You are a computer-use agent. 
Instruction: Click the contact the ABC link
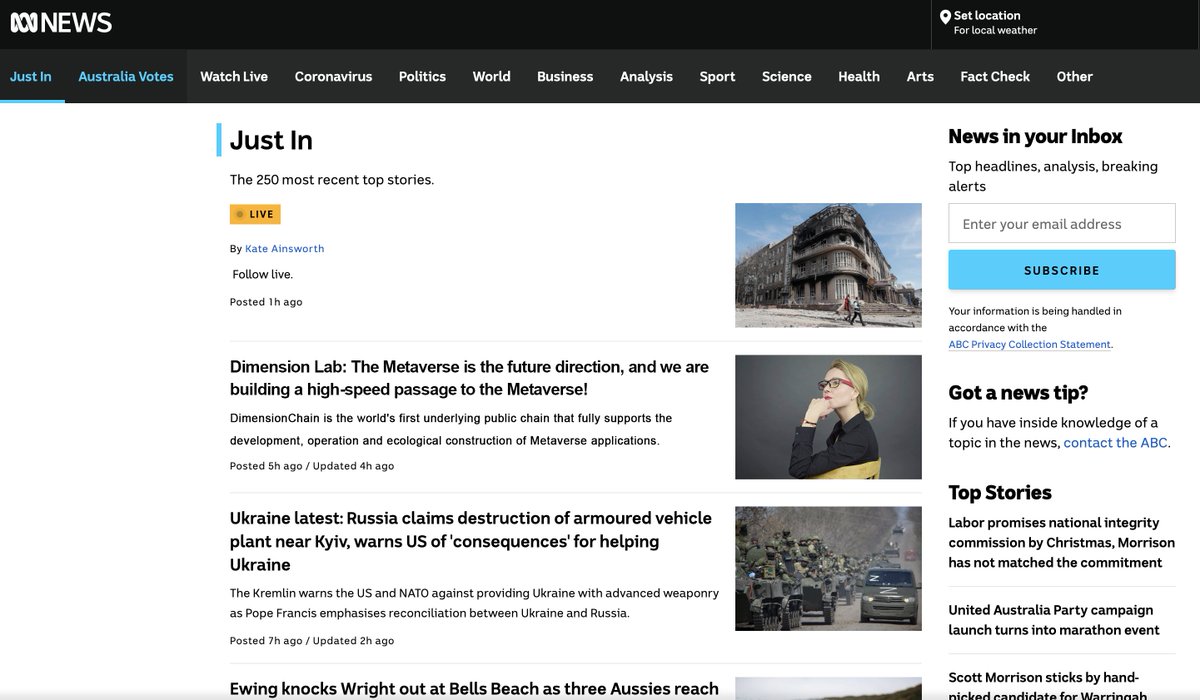click(x=1115, y=442)
